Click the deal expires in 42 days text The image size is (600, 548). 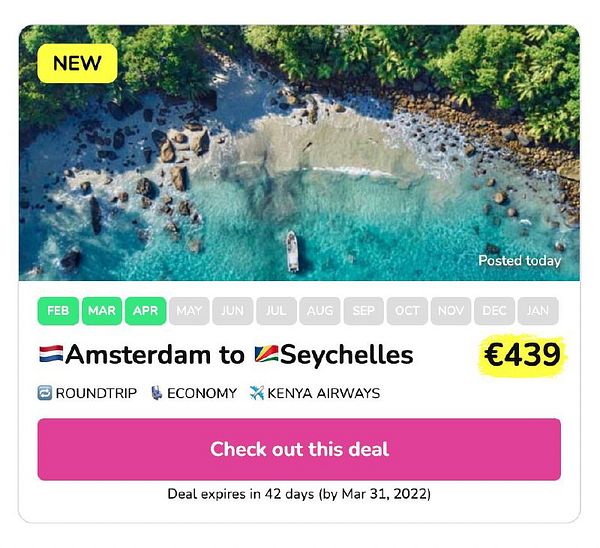pos(299,494)
